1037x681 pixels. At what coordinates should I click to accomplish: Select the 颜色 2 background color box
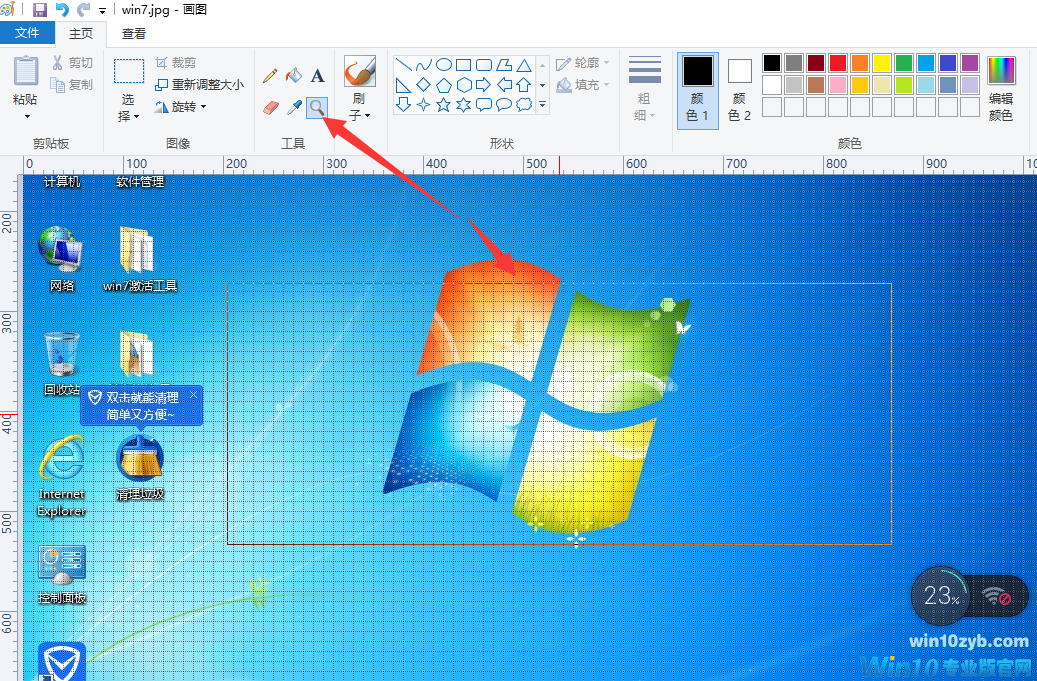point(739,89)
